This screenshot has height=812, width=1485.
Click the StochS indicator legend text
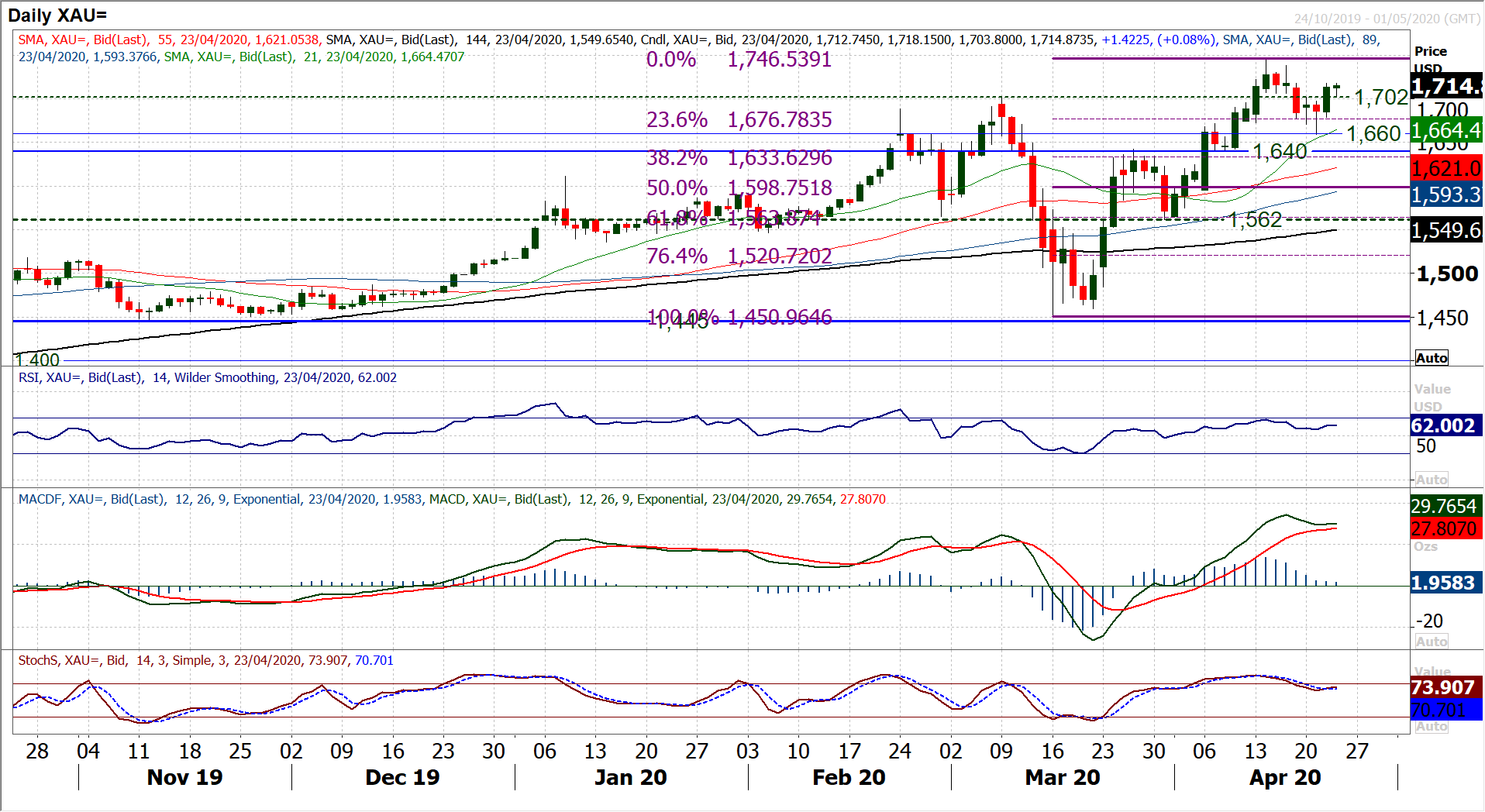205,661
